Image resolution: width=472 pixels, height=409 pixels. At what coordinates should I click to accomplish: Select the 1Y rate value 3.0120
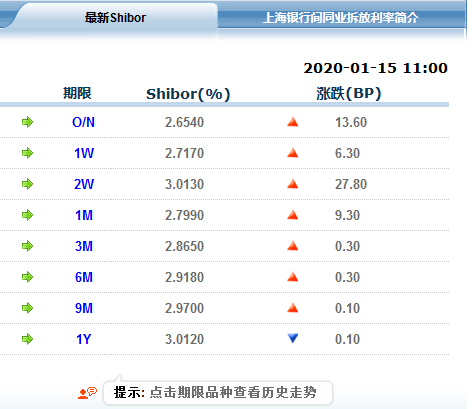point(184,339)
